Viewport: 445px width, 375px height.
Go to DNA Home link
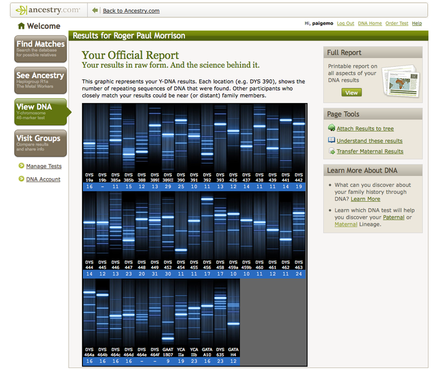pyautogui.click(x=370, y=23)
